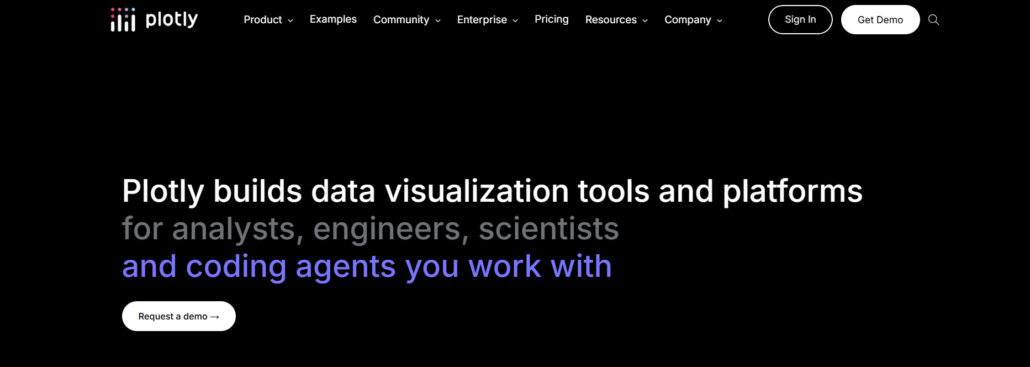Open the Enterprise dropdown chevron
This screenshot has height=367, width=1030.
point(516,21)
